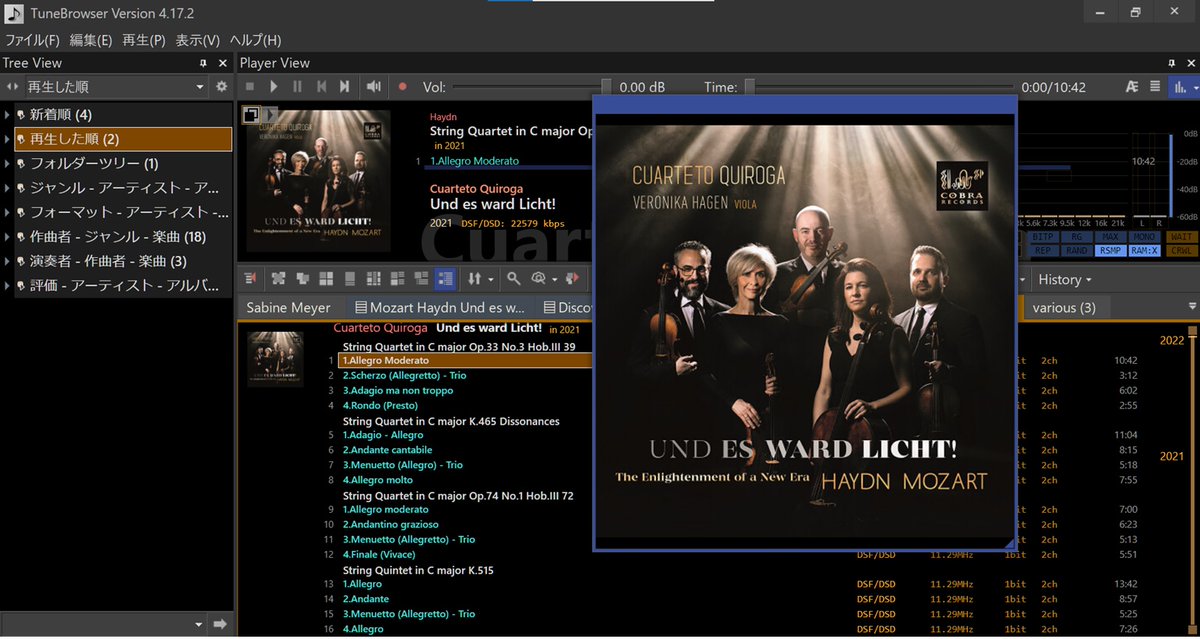Click the Stop playback button
The width and height of the screenshot is (1200, 639).
click(x=250, y=87)
